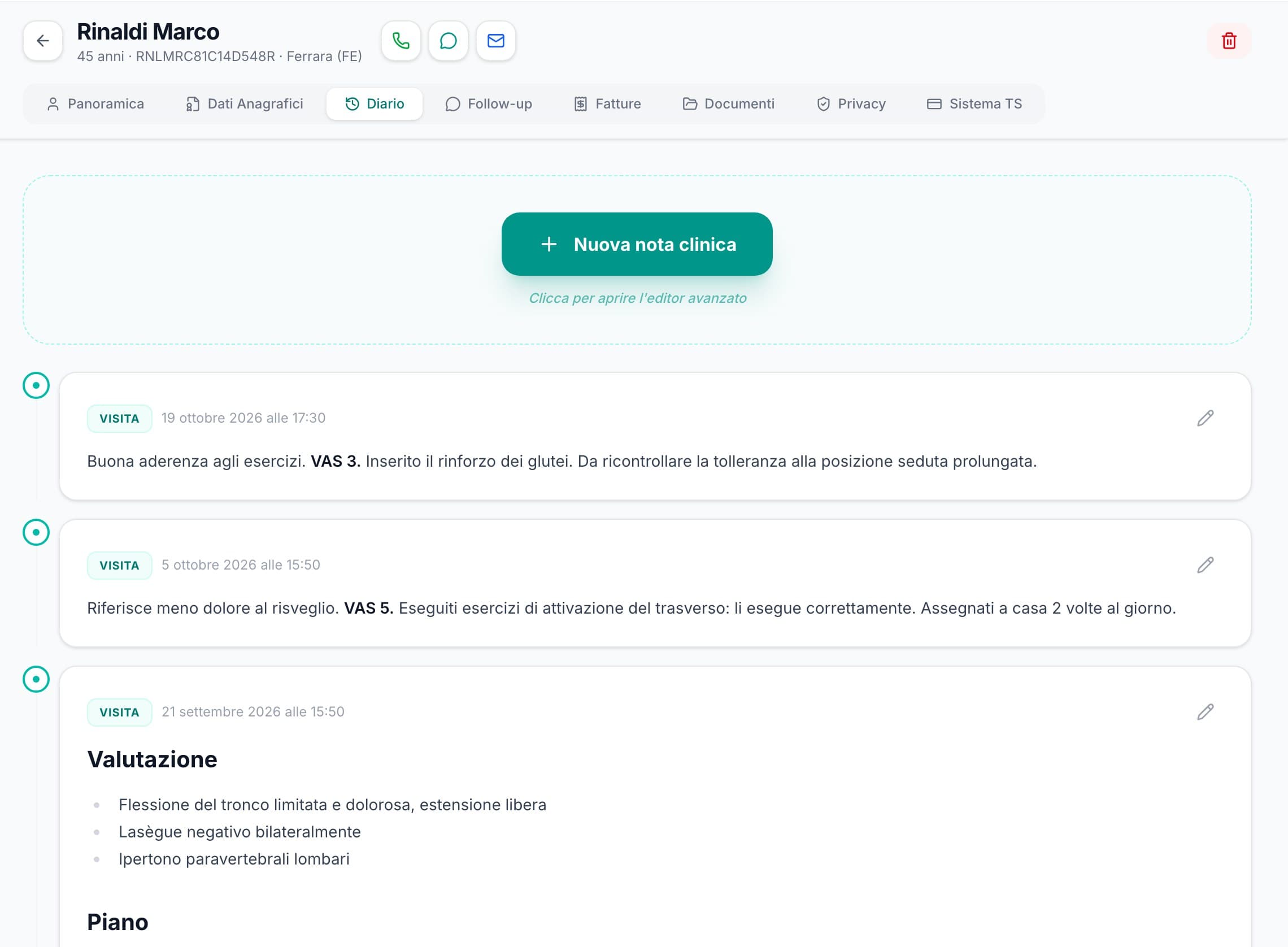Click the patient name Rinaldi Marco

tap(148, 32)
